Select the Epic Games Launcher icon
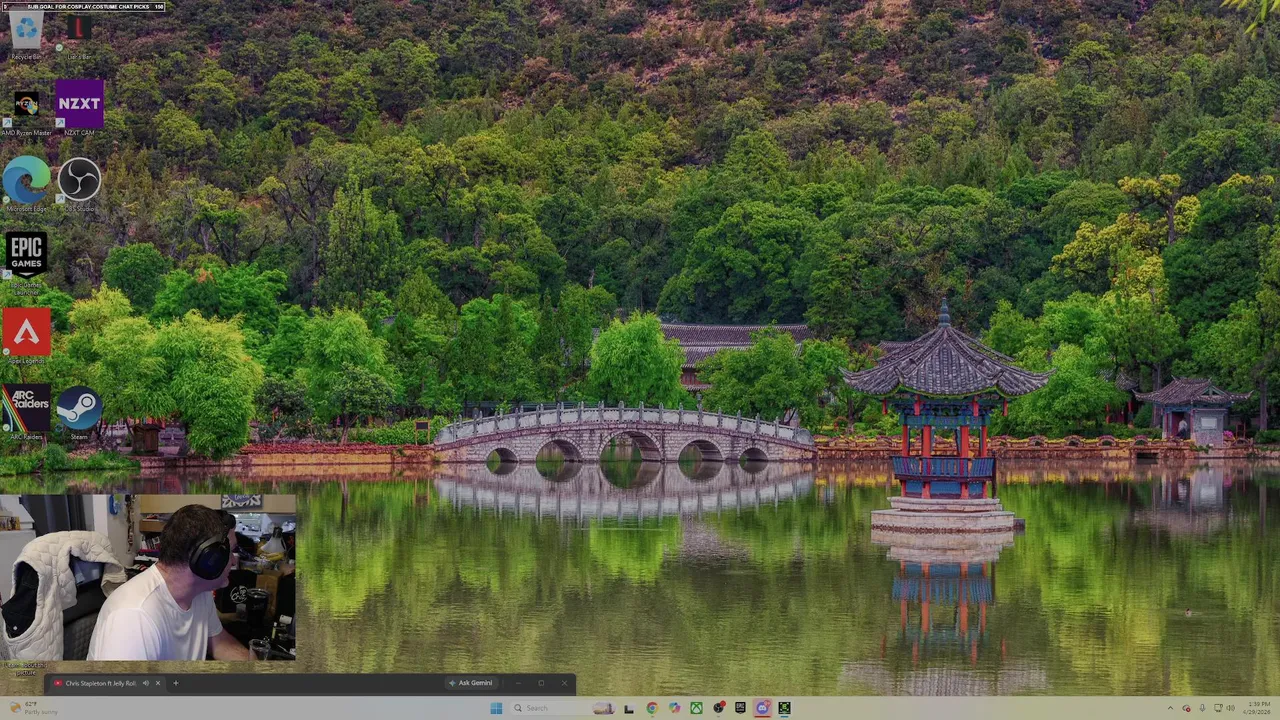The image size is (1280, 720). 26,262
